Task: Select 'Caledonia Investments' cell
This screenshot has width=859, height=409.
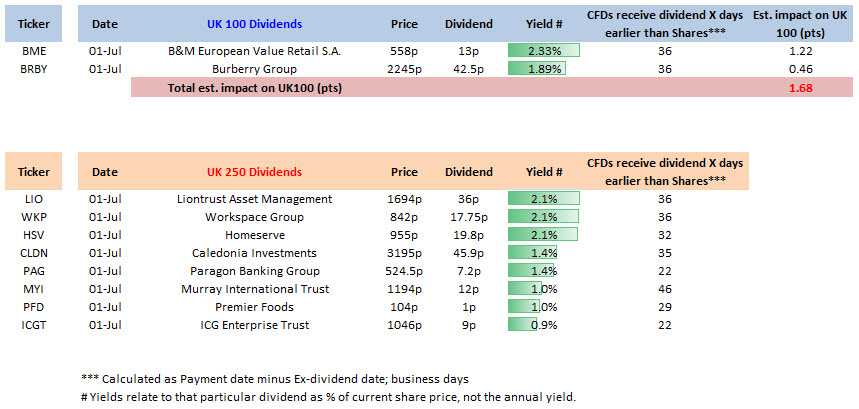Action: click(x=254, y=253)
